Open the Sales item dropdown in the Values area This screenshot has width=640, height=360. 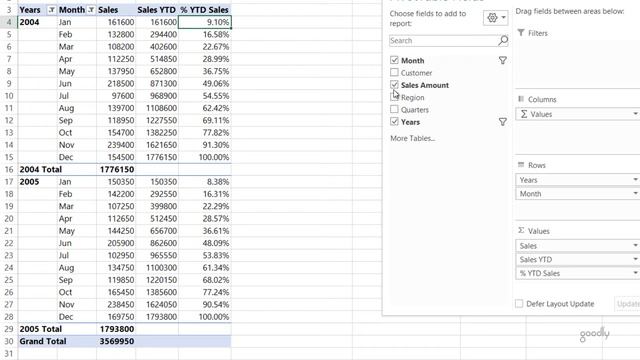(635, 246)
